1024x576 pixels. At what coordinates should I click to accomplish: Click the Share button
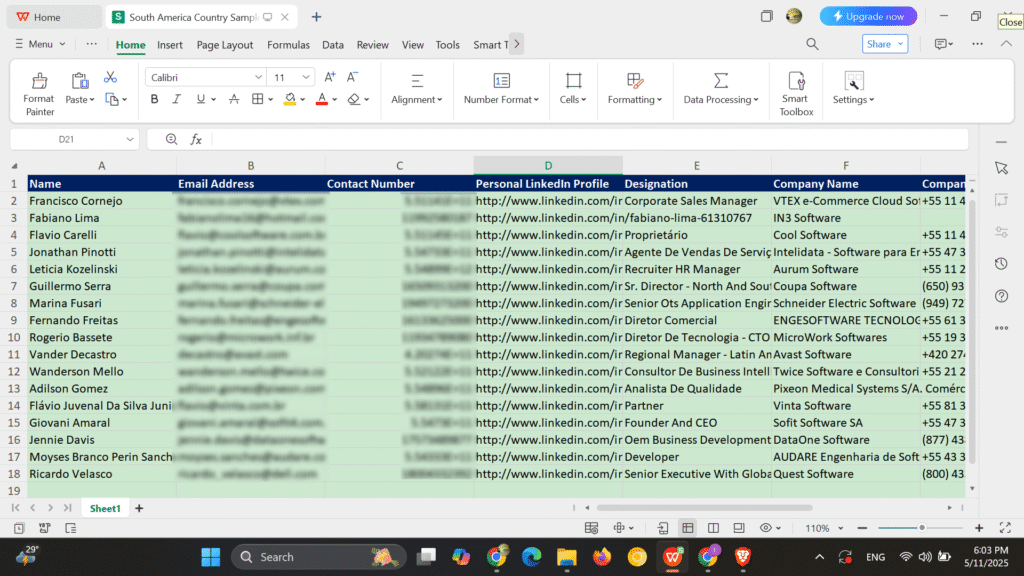[x=885, y=44]
